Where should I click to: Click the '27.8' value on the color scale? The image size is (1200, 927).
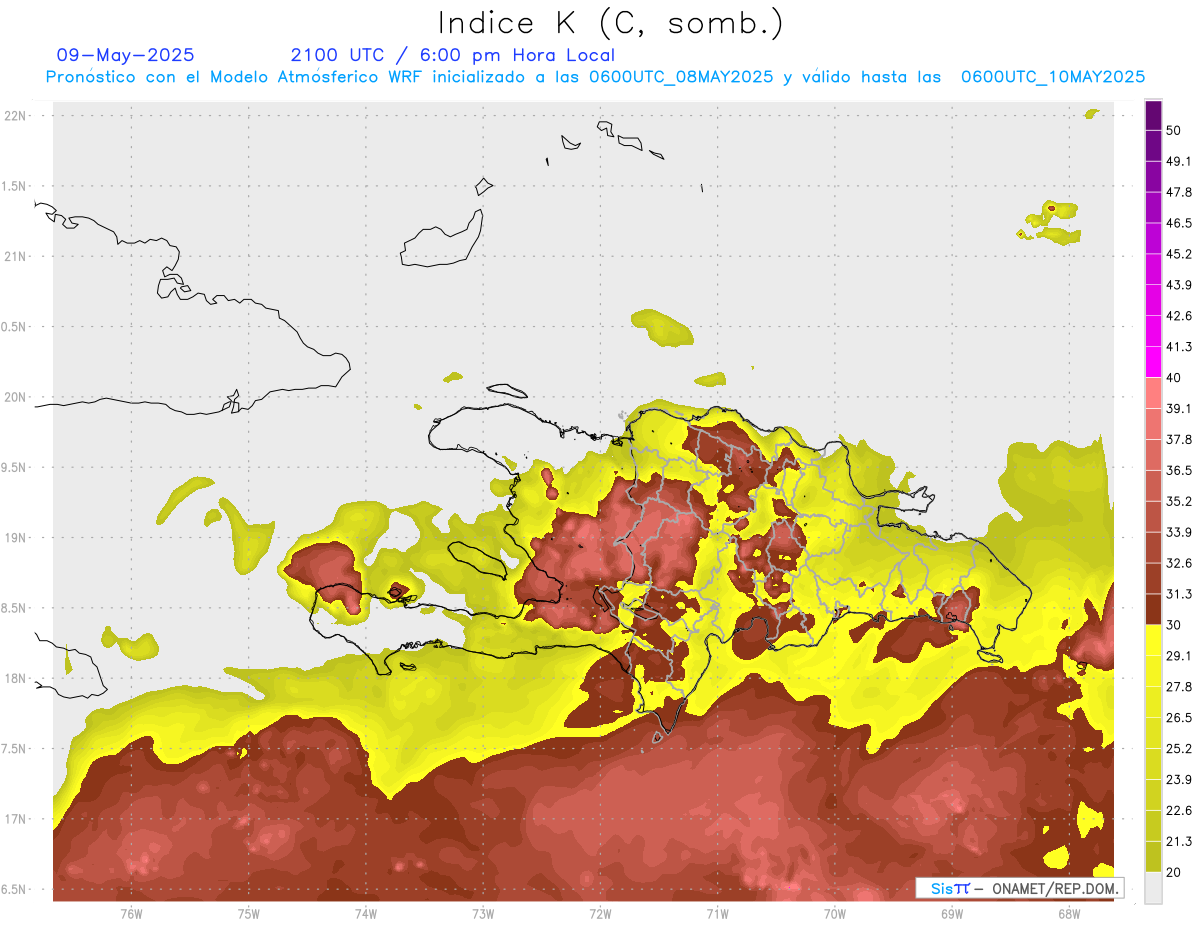click(1179, 687)
